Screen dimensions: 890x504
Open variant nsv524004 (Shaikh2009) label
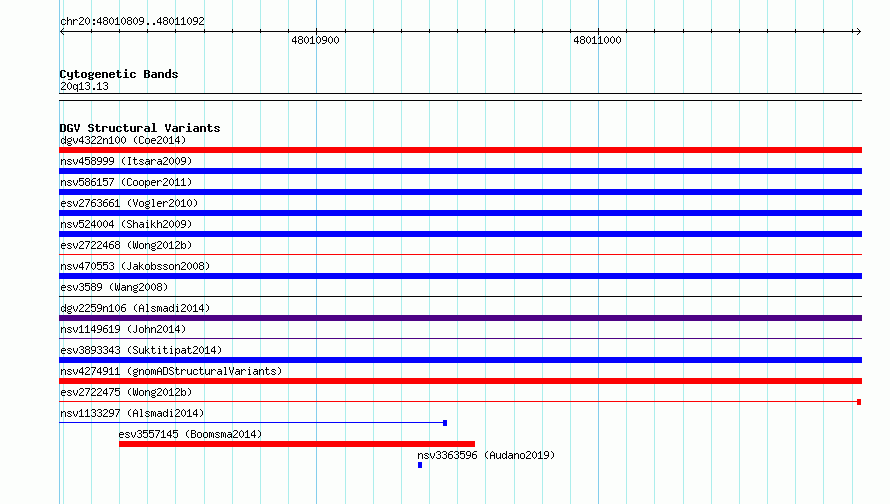click(x=126, y=224)
